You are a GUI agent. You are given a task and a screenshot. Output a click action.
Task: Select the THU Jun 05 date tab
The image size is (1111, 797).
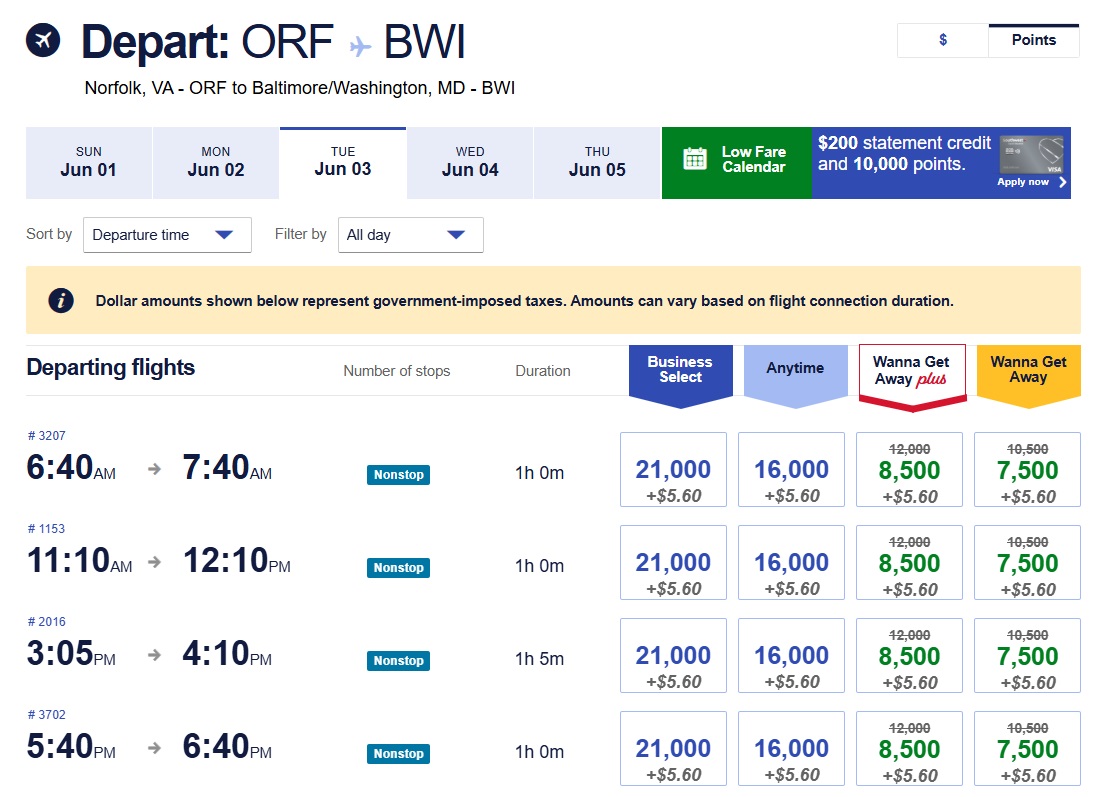coord(597,163)
